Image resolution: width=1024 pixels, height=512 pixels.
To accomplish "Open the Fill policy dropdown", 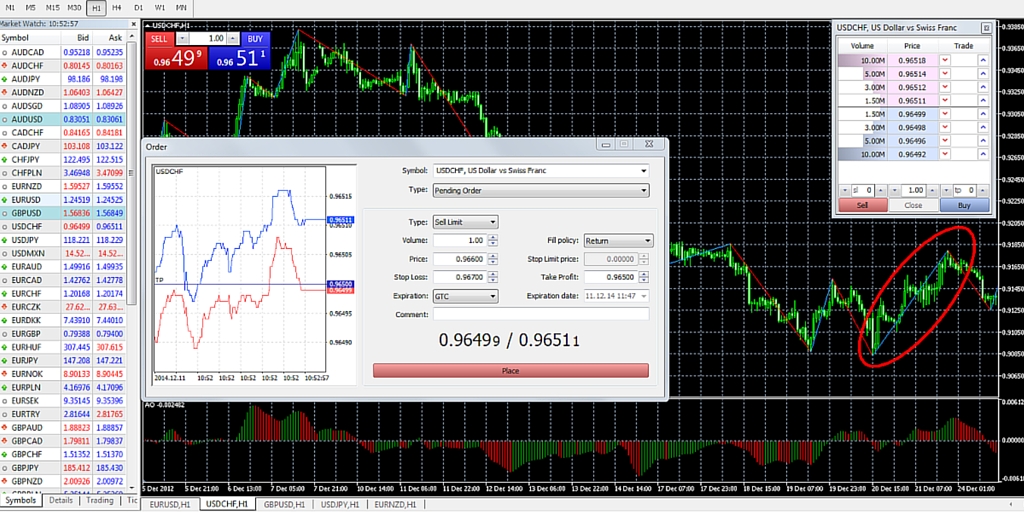I will tap(618, 241).
